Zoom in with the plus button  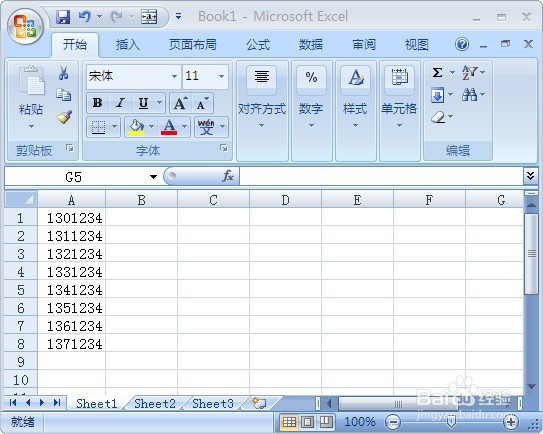[x=511, y=422]
